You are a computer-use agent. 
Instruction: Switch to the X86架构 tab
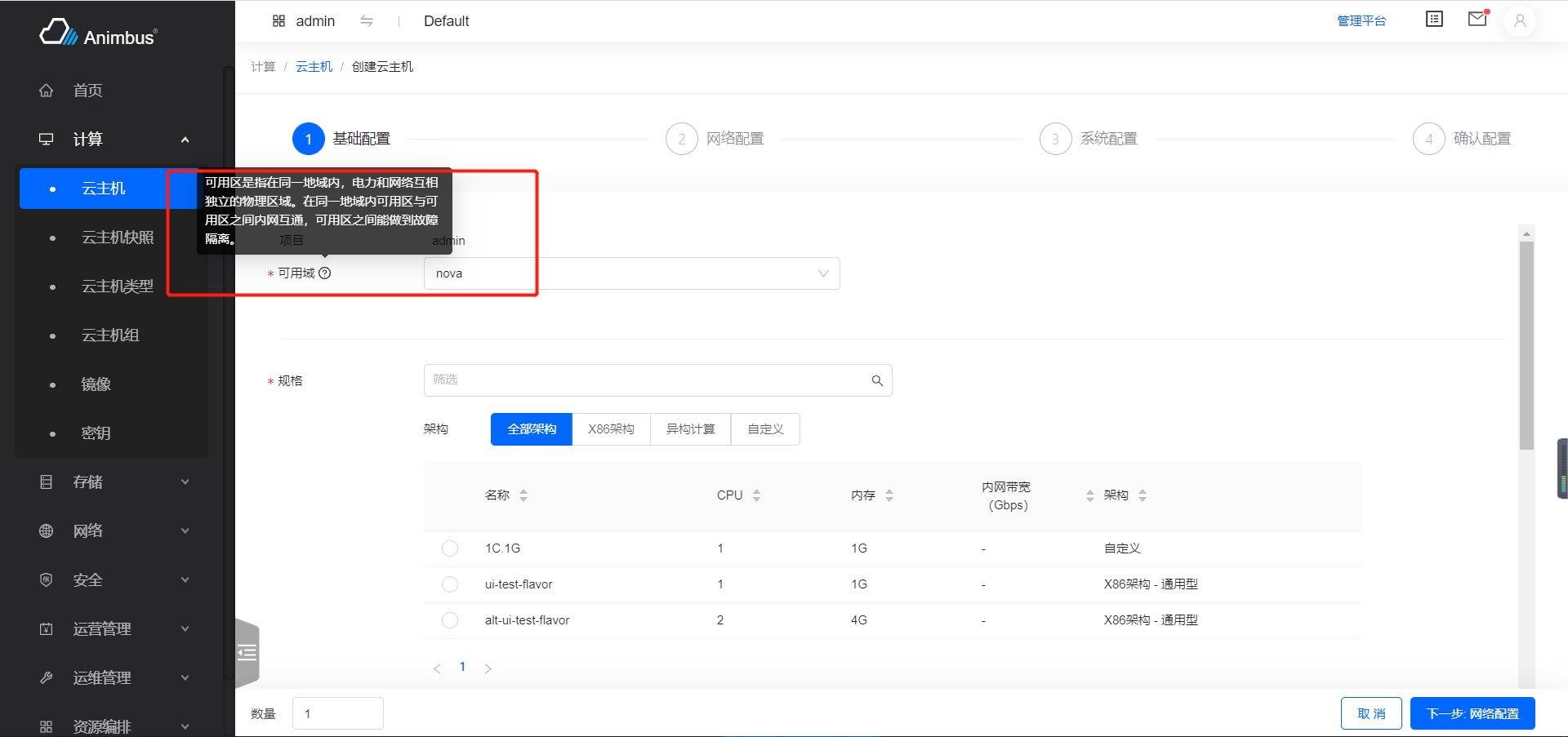611,429
